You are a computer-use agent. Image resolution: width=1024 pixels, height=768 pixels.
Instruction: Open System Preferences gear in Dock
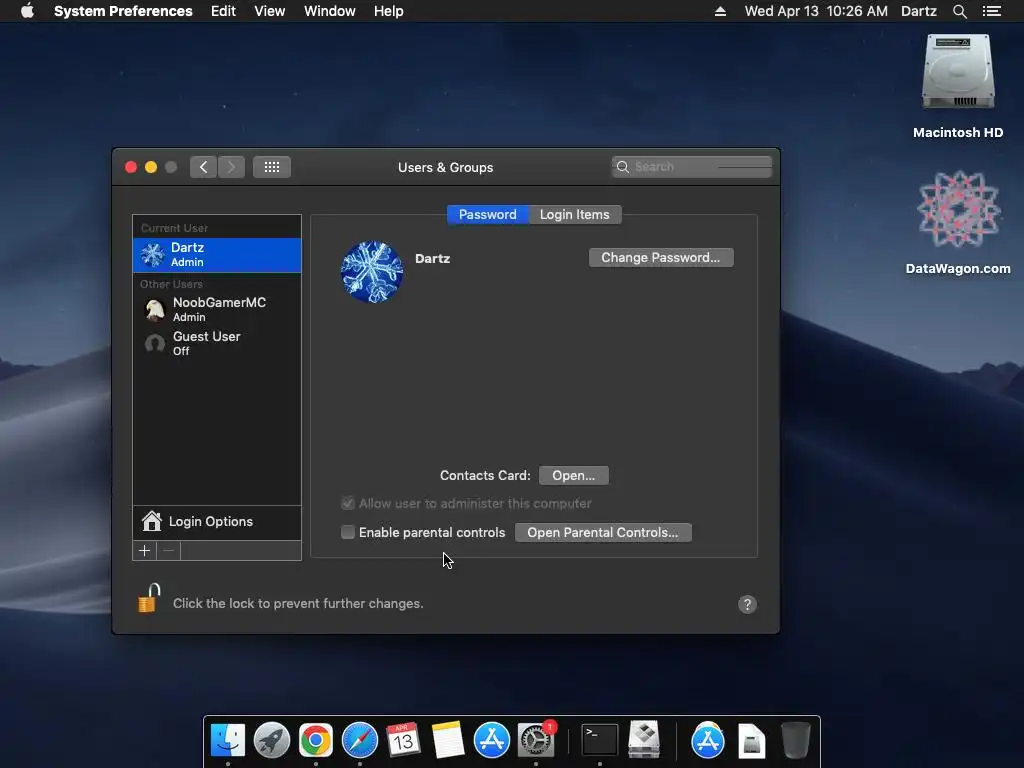click(536, 740)
